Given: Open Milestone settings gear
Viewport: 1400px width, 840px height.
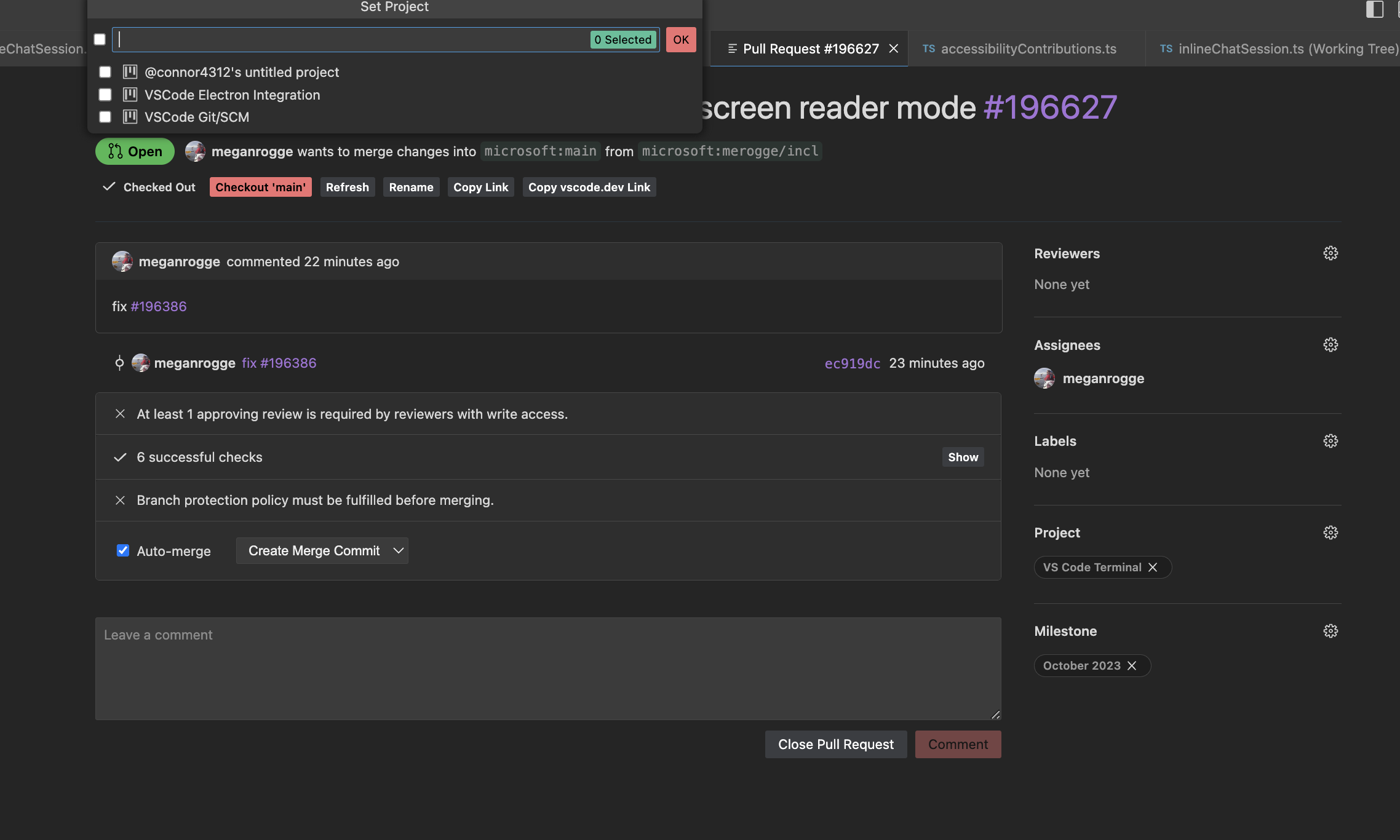Looking at the screenshot, I should [1330, 631].
